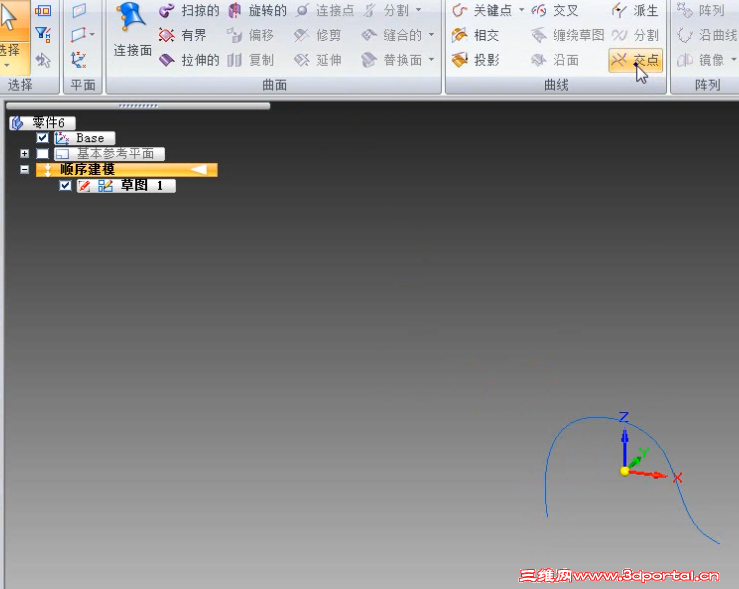
Task: Select the 连接面 (BlueSurf) tool
Action: click(x=132, y=30)
